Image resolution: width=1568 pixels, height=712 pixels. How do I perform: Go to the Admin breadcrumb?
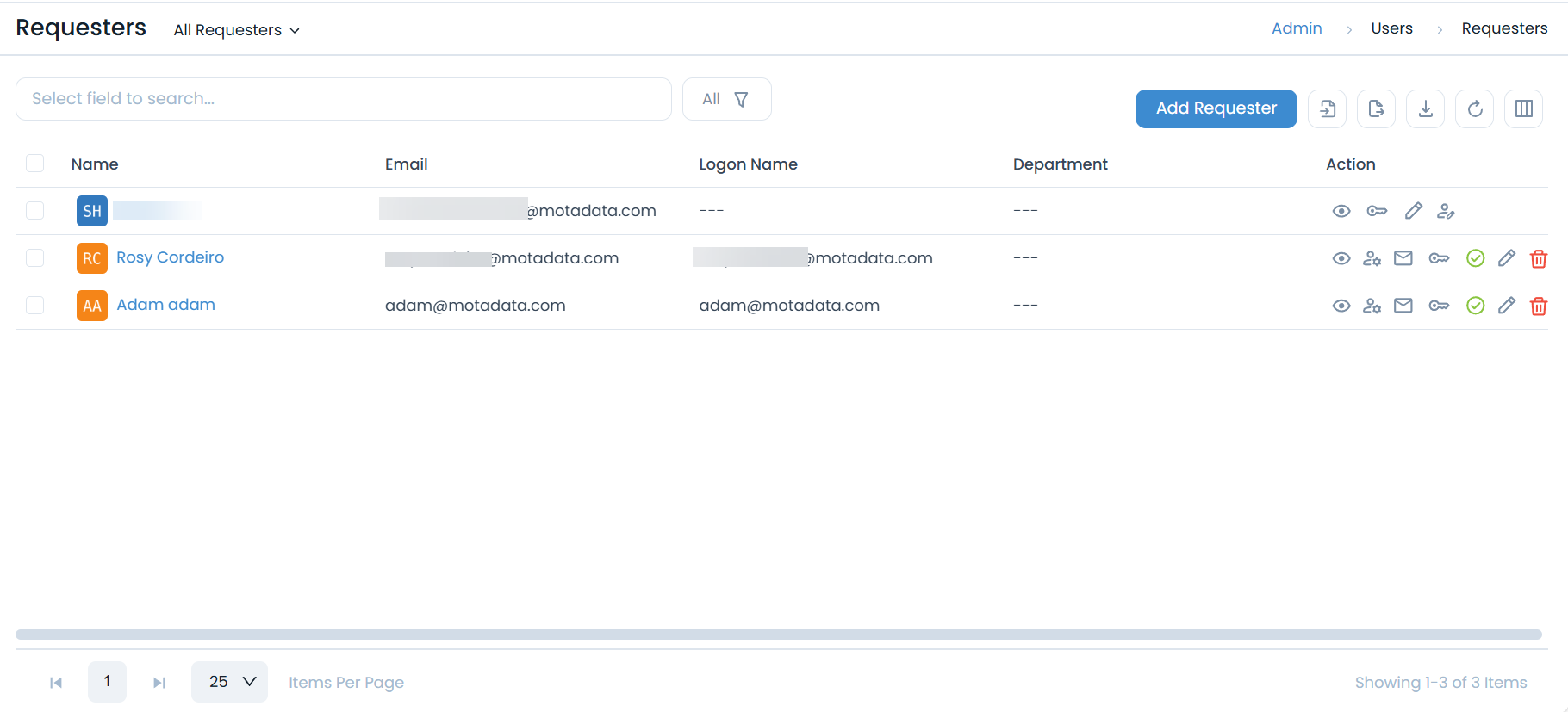pyautogui.click(x=1296, y=28)
